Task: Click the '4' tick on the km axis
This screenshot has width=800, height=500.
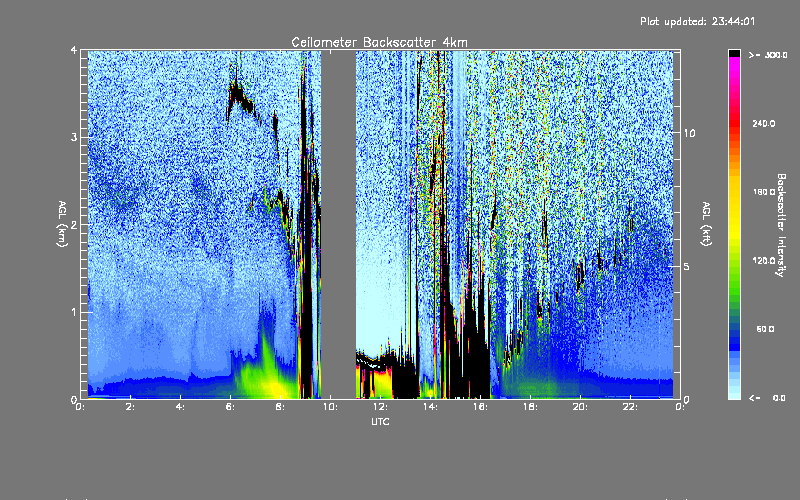Action: pyautogui.click(x=74, y=50)
